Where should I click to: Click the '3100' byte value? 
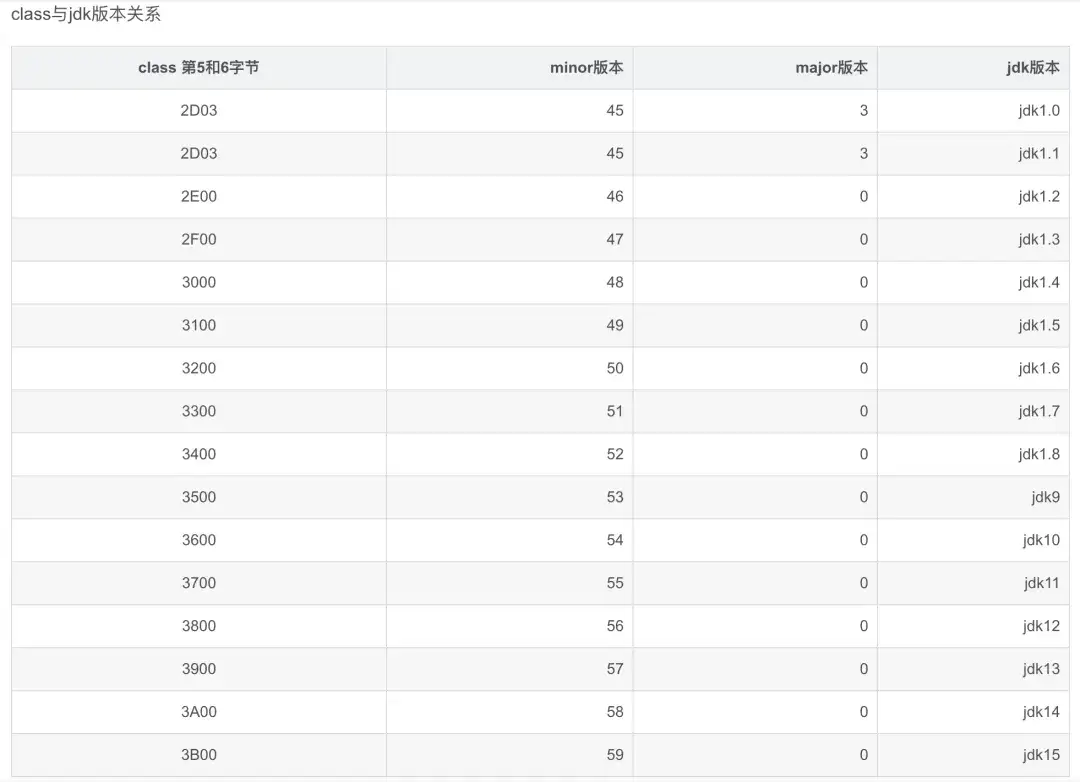[198, 325]
